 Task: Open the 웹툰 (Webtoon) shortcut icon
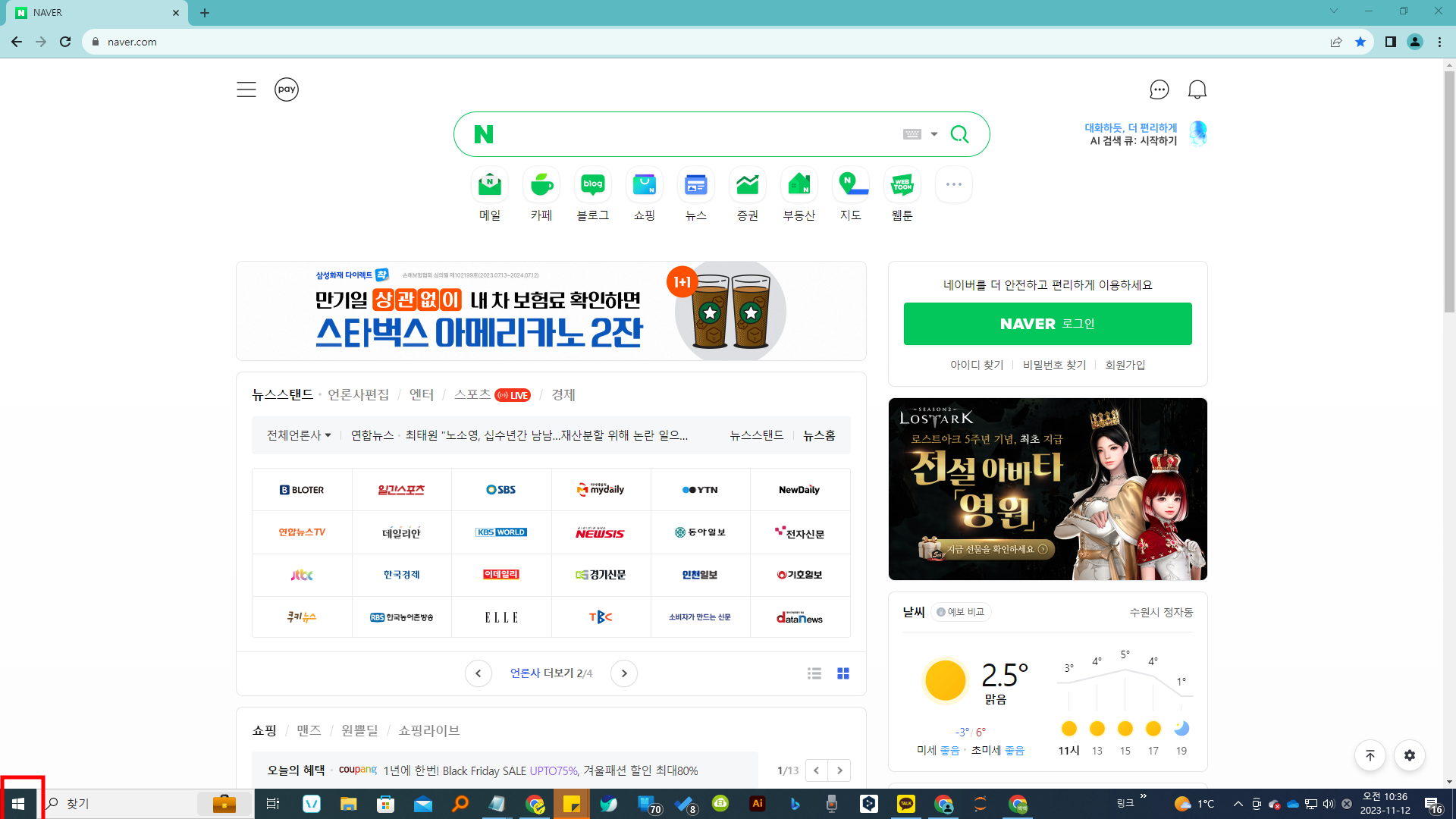tap(902, 184)
